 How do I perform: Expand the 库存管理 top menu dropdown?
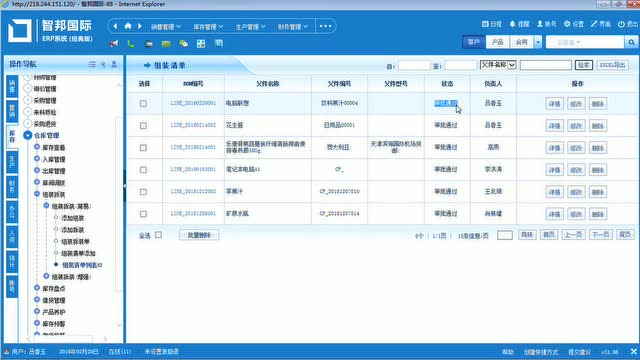[x=208, y=27]
